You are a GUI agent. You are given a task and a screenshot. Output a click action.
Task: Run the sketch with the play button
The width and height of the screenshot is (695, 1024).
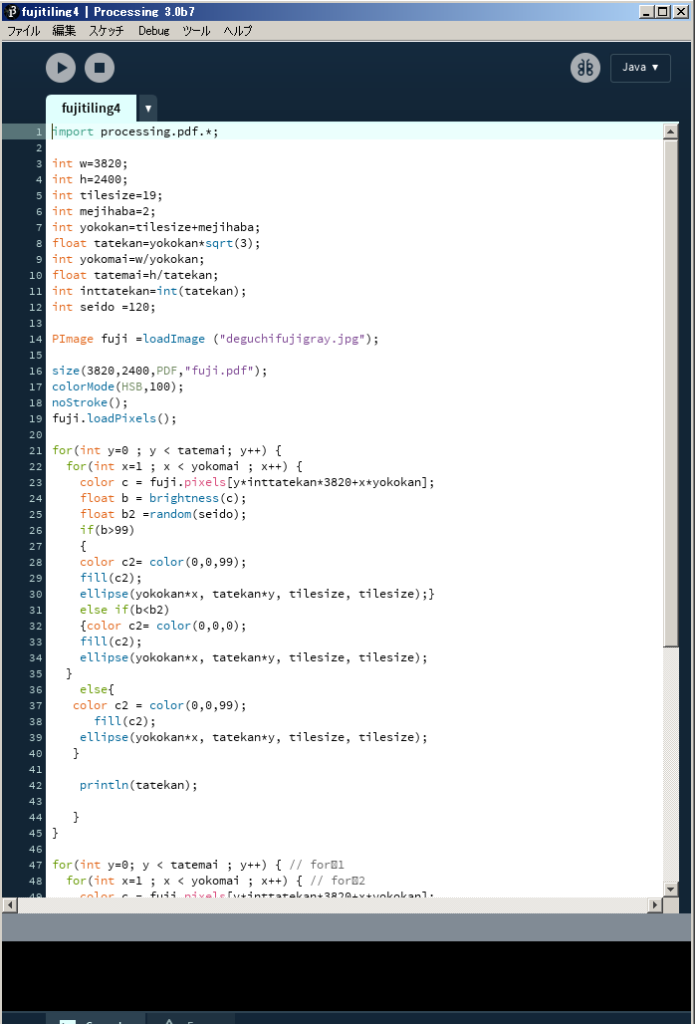tap(61, 68)
